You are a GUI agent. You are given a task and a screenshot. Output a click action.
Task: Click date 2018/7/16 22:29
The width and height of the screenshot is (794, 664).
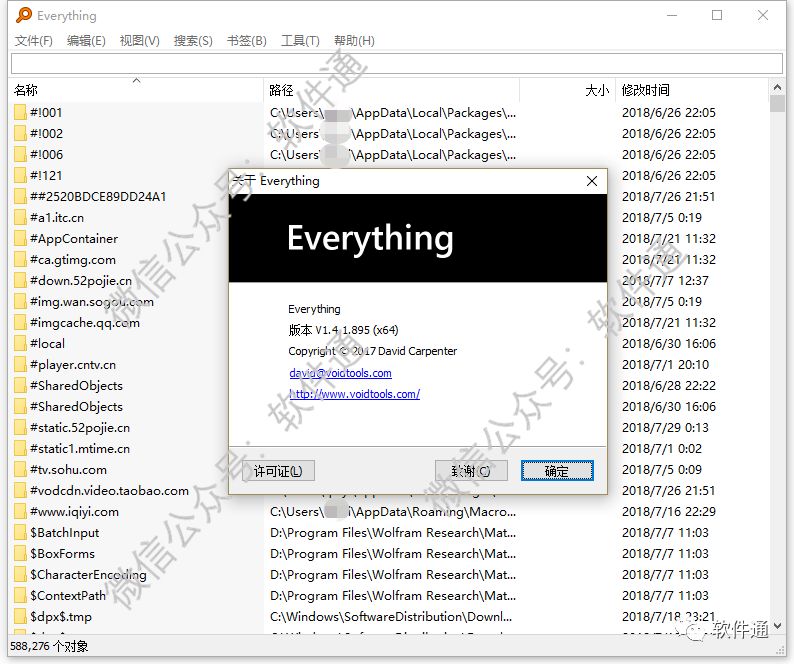[669, 512]
